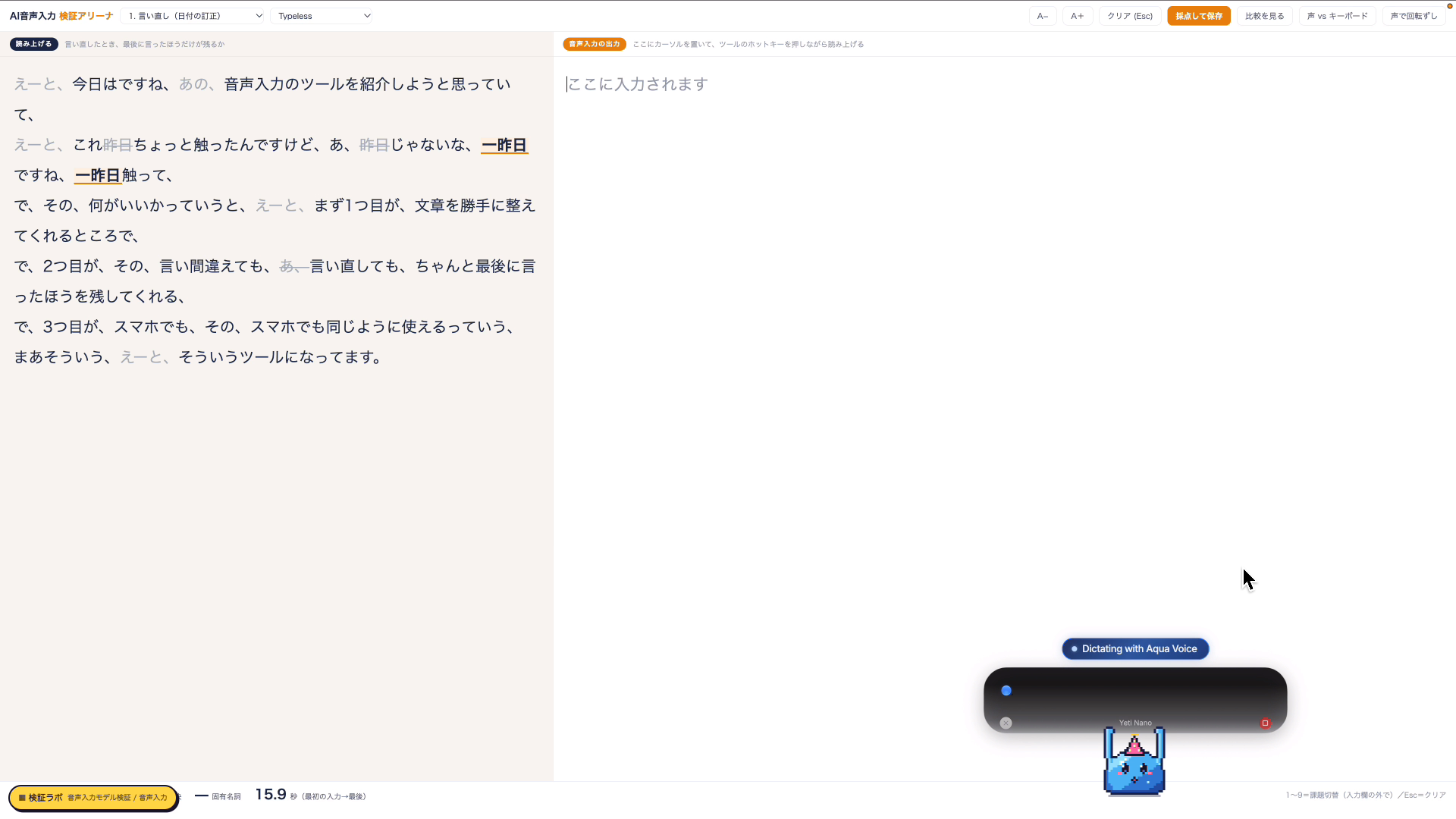
Task: Open the task dropdown '1. 言い直し（日付の訂正）'
Action: coord(193,16)
